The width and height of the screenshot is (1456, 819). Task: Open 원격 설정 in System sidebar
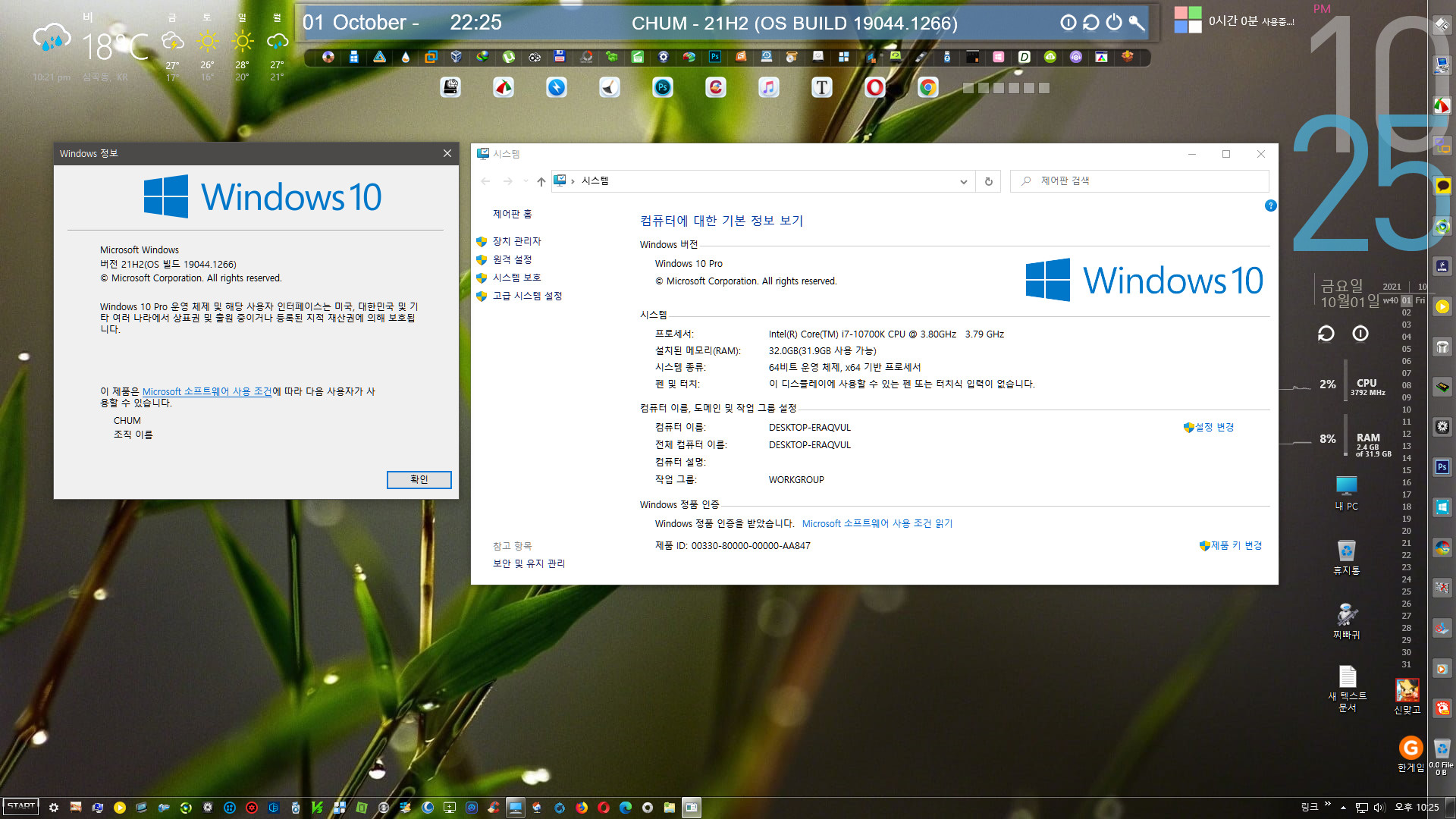click(512, 259)
